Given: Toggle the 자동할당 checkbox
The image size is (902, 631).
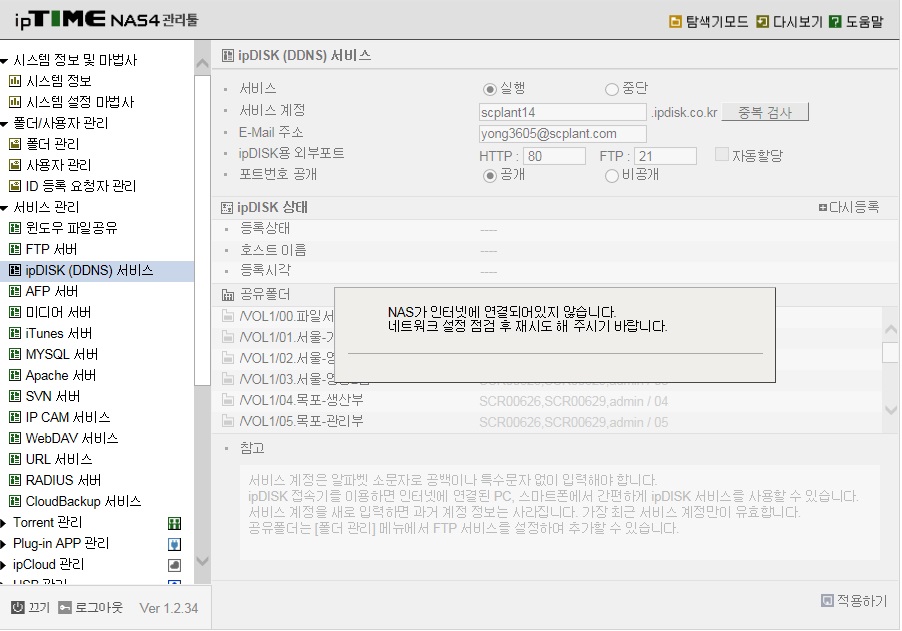Looking at the screenshot, I should (x=721, y=154).
